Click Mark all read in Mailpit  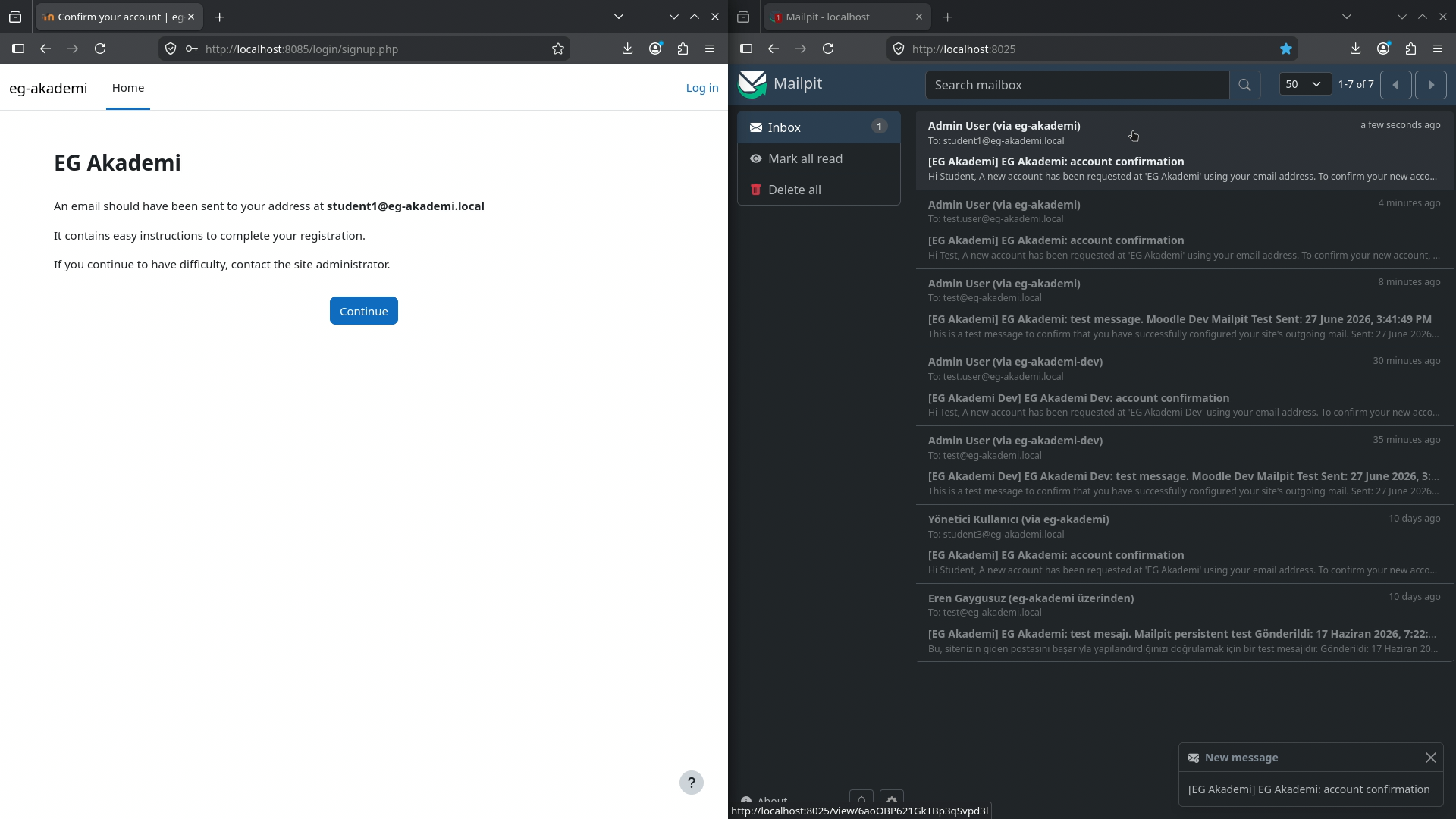(x=819, y=158)
